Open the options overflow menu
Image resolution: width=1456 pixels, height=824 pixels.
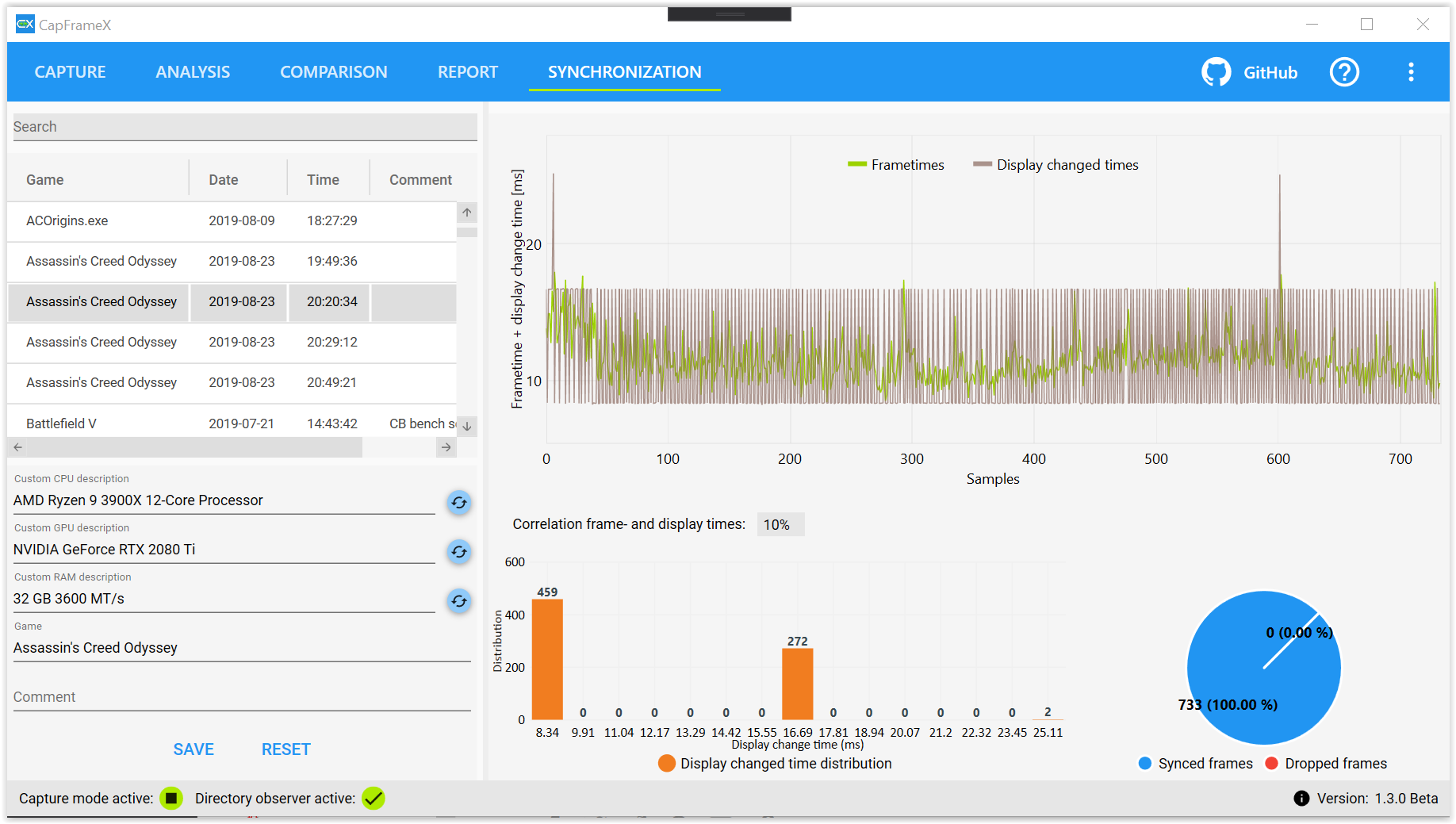[1411, 71]
